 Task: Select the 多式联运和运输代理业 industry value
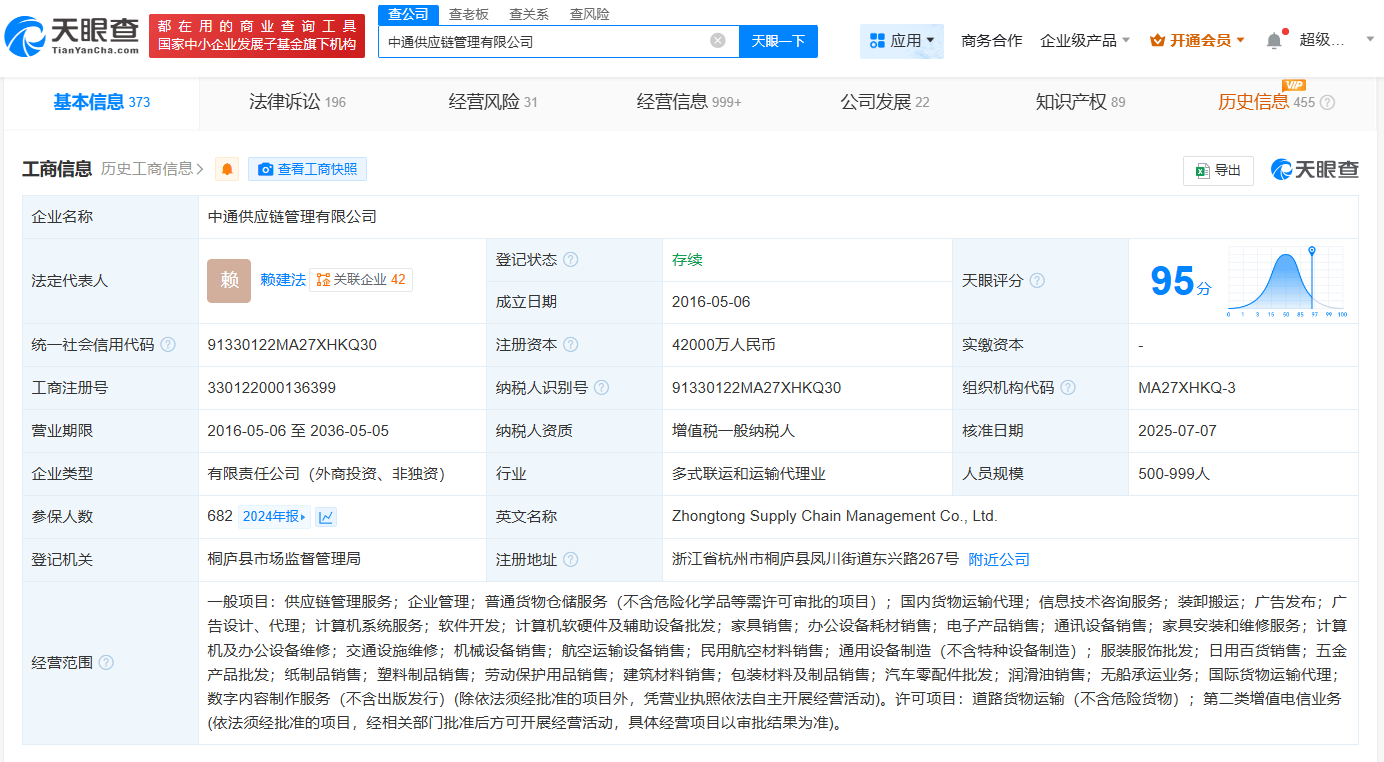(x=749, y=474)
